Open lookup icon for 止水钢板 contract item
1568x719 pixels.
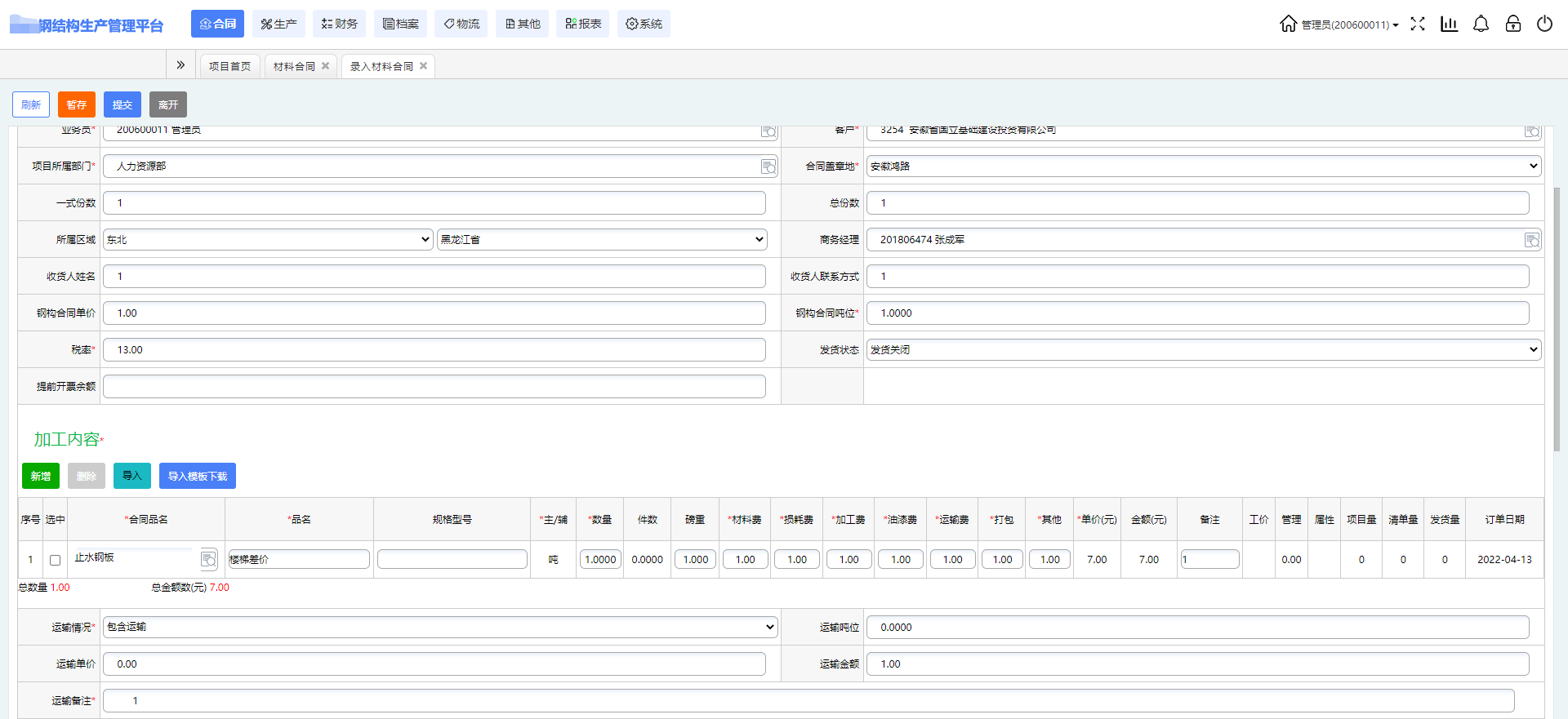pyautogui.click(x=208, y=559)
